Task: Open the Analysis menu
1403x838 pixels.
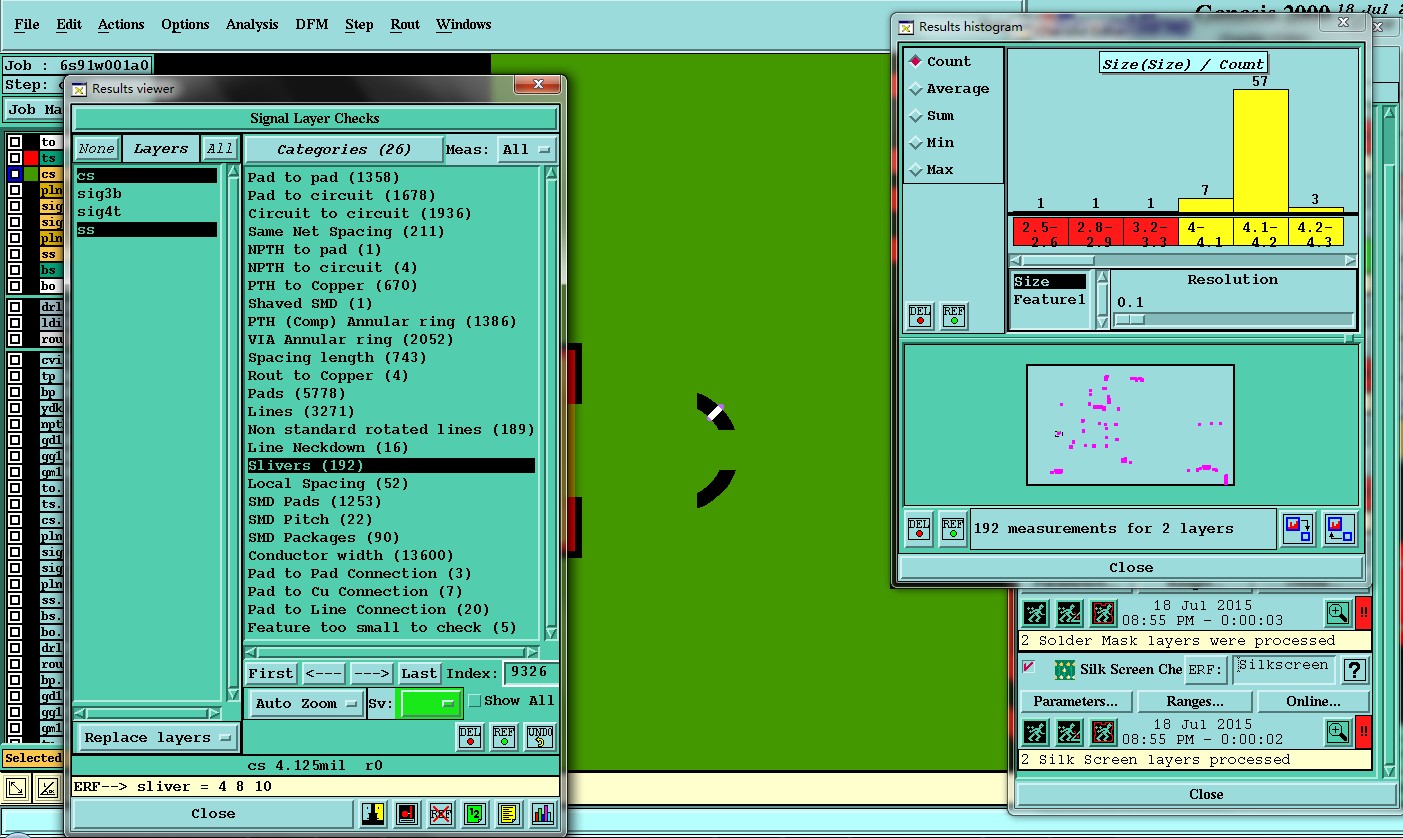Action: point(252,24)
